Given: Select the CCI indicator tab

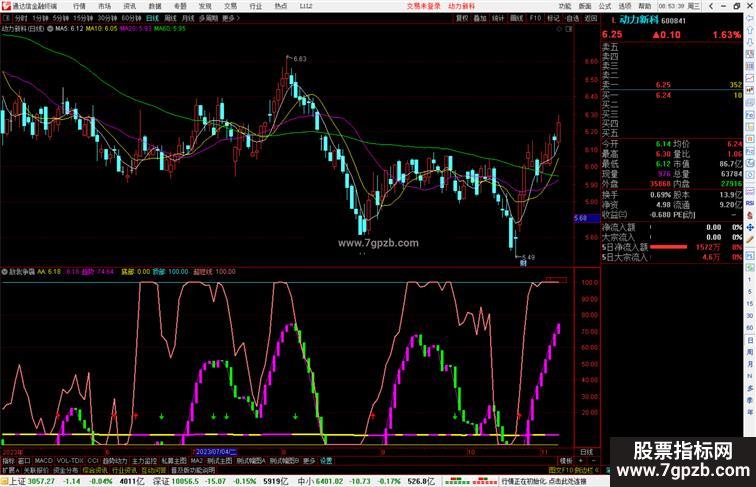Looking at the screenshot, I should [93, 461].
